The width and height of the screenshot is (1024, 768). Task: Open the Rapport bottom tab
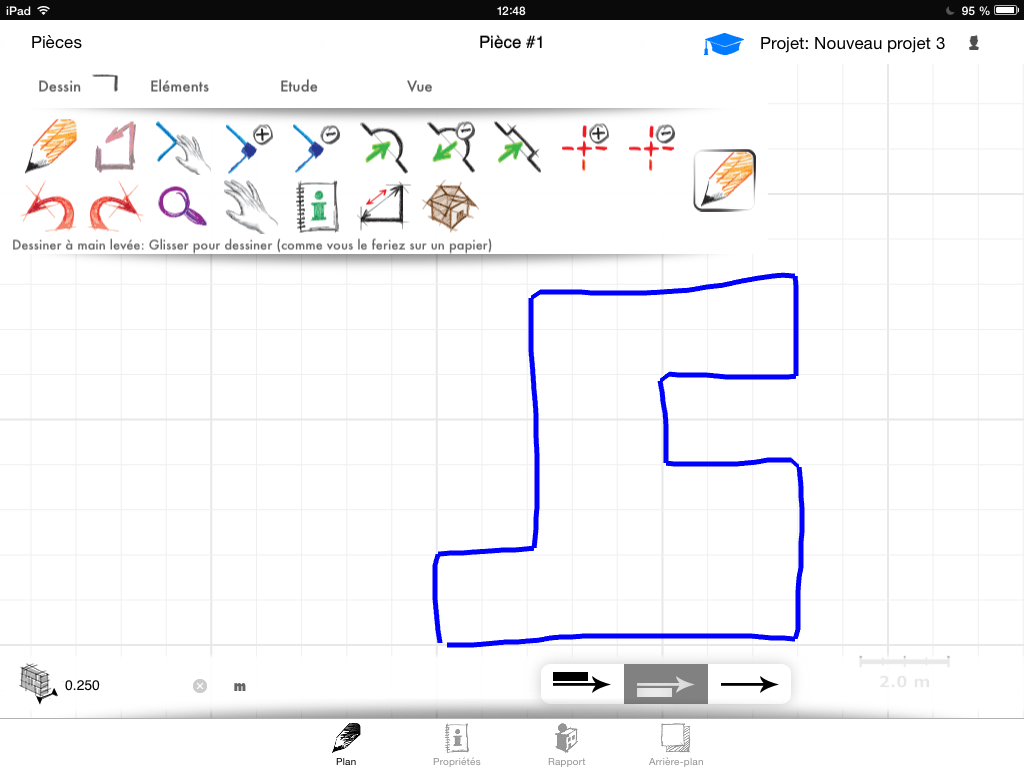[566, 744]
